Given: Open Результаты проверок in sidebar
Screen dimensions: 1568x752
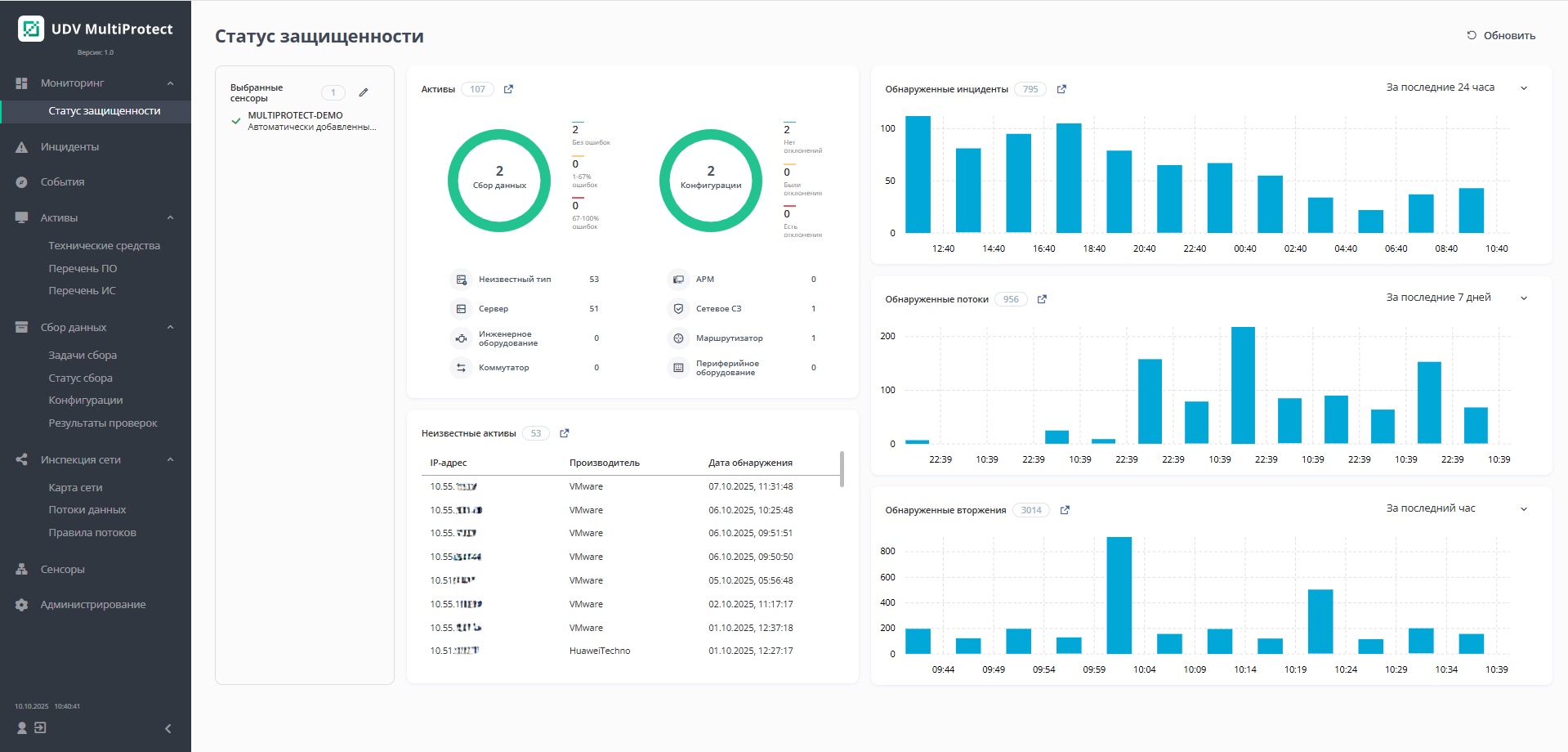Looking at the screenshot, I should [x=103, y=423].
